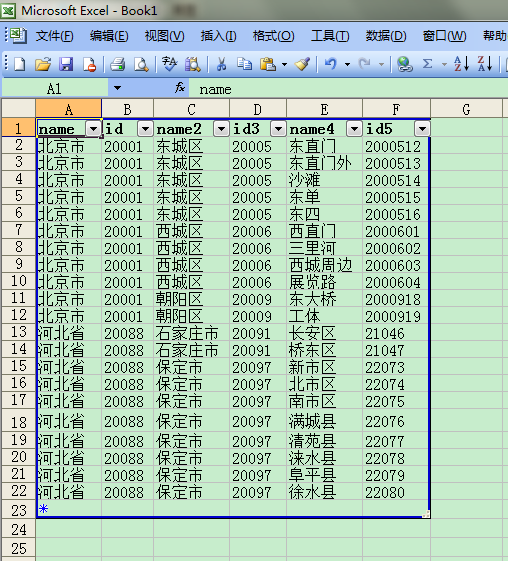
Task: Click the AutoSum sigma icon
Action: coord(428,64)
